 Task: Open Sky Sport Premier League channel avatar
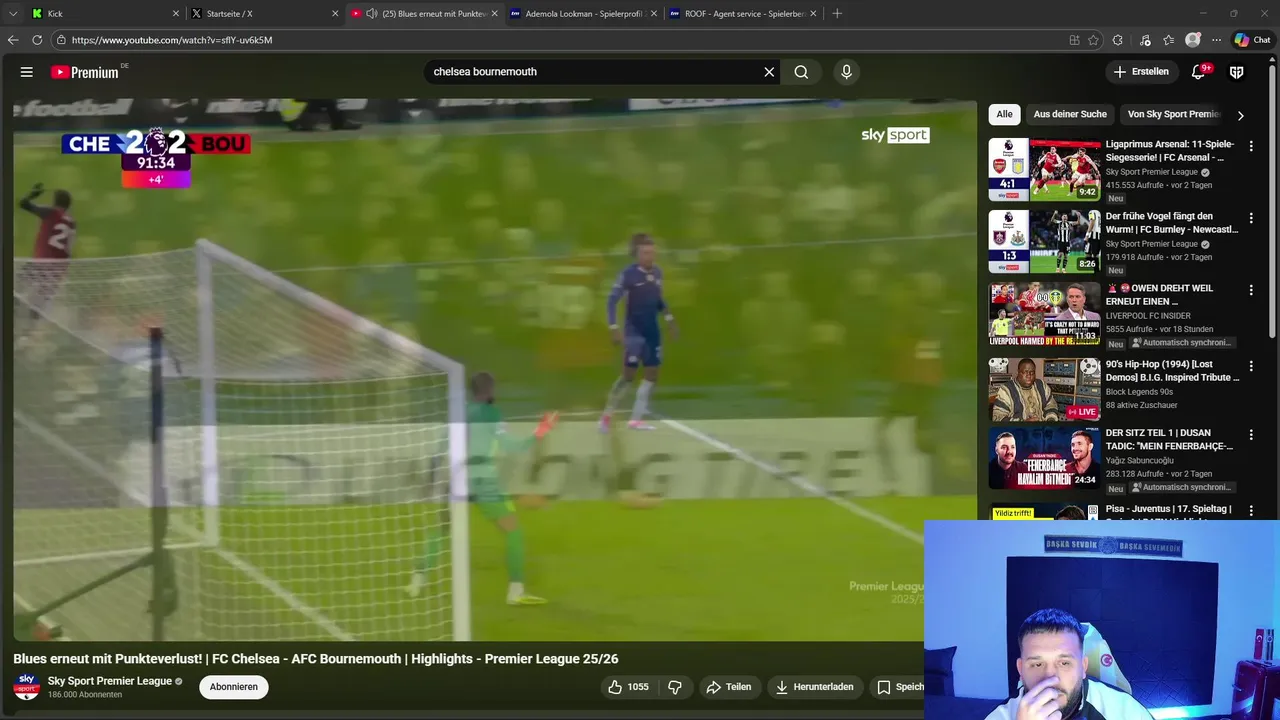(x=27, y=687)
